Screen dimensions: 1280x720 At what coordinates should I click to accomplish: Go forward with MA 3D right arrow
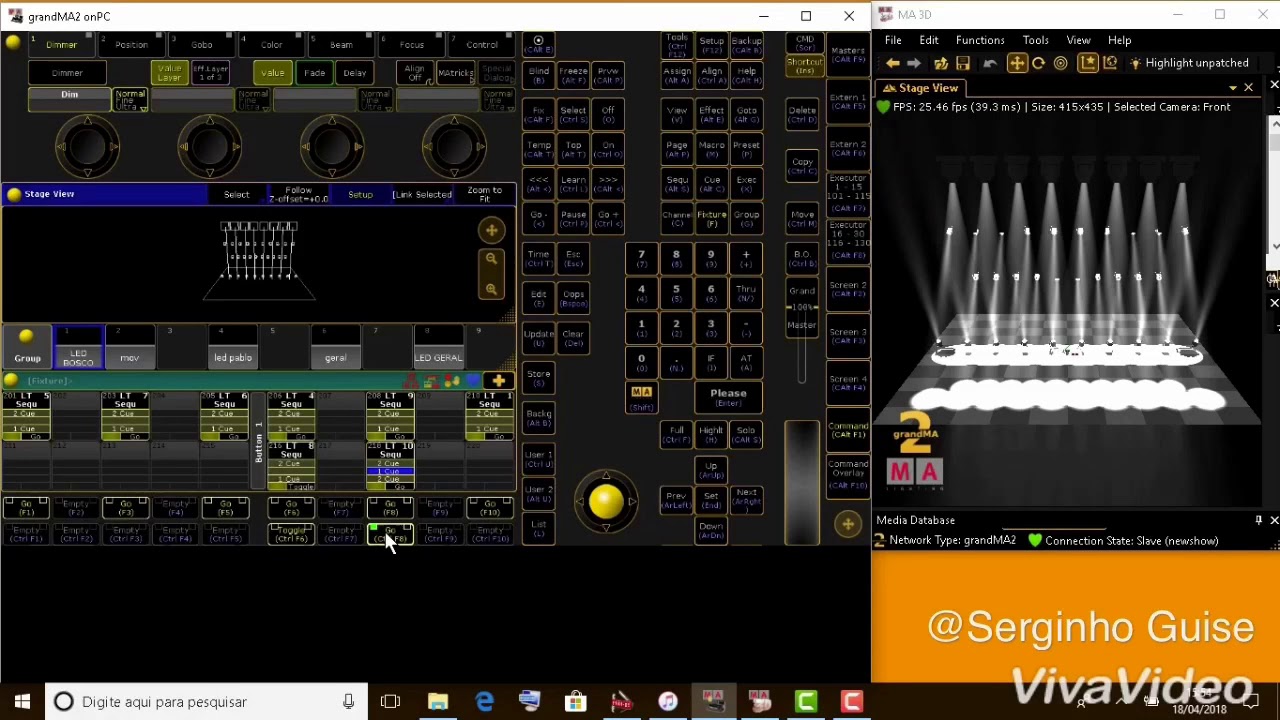tap(914, 63)
